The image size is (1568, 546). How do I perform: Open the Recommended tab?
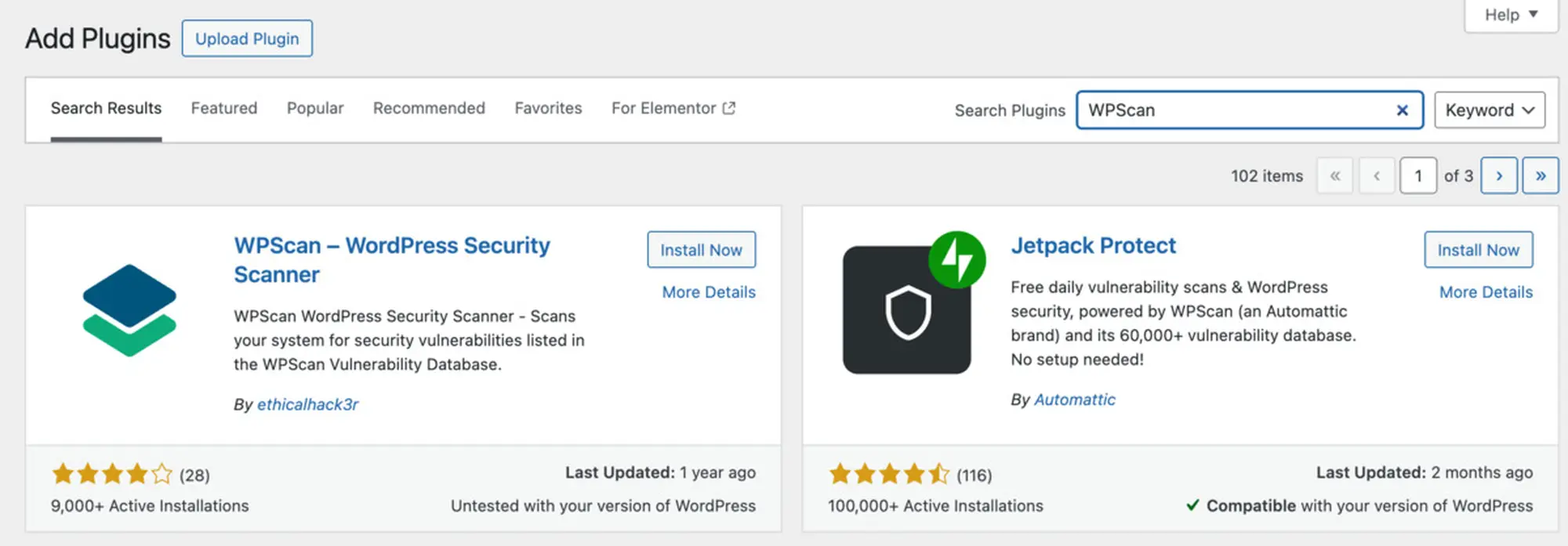[x=429, y=108]
